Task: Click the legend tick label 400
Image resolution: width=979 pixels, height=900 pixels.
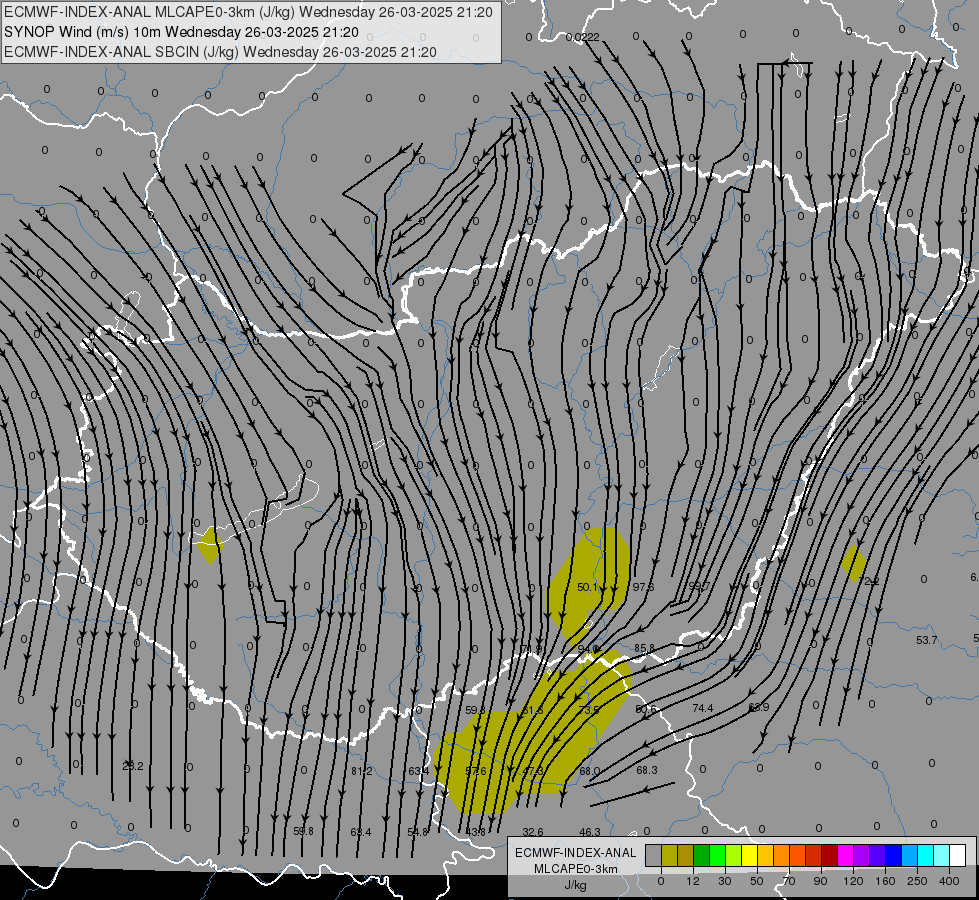Action: pos(949,881)
